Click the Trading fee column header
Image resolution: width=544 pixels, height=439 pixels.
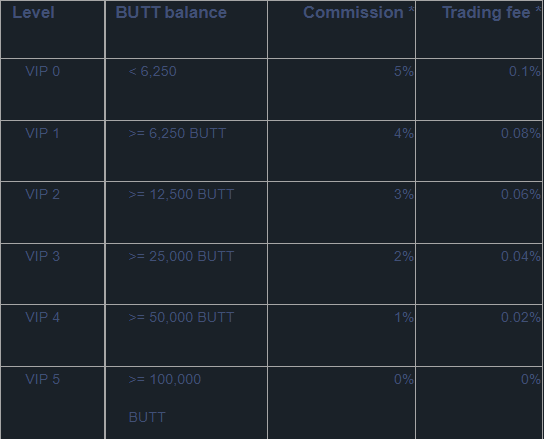479,29
